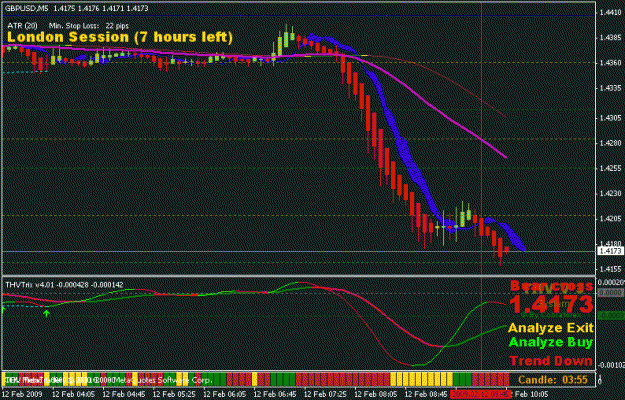Click the second green up arrow signal
The height and width of the screenshot is (400, 625).
(x=47, y=314)
